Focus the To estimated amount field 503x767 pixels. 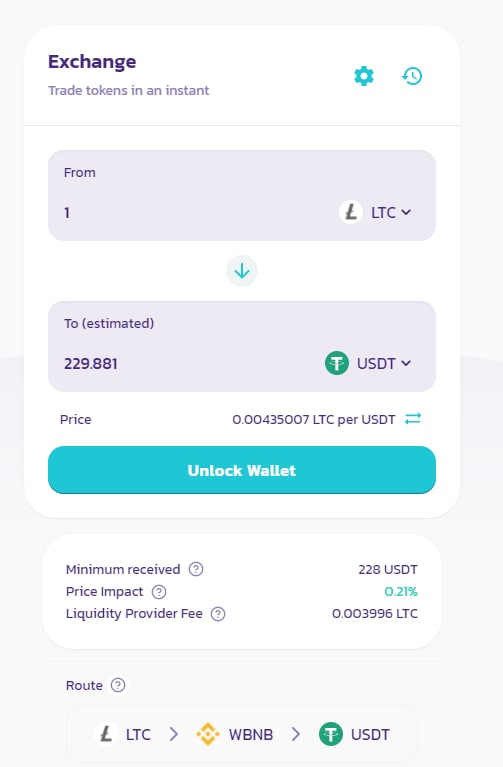click(x=191, y=364)
